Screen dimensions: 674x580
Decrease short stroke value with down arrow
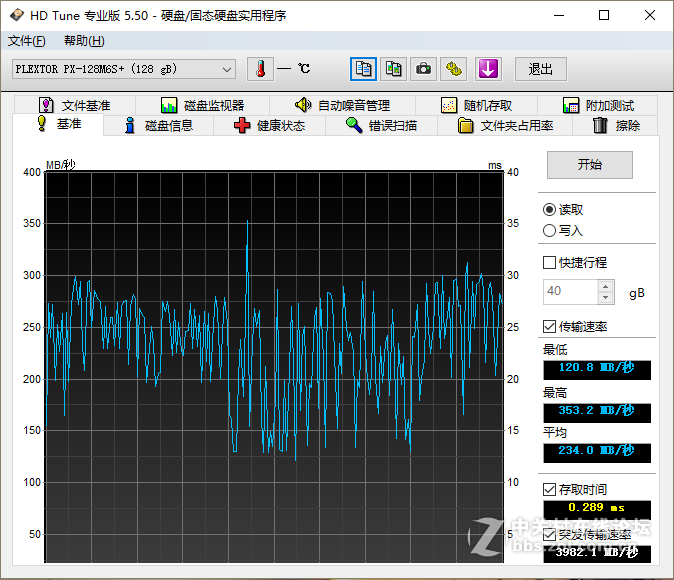click(x=606, y=298)
